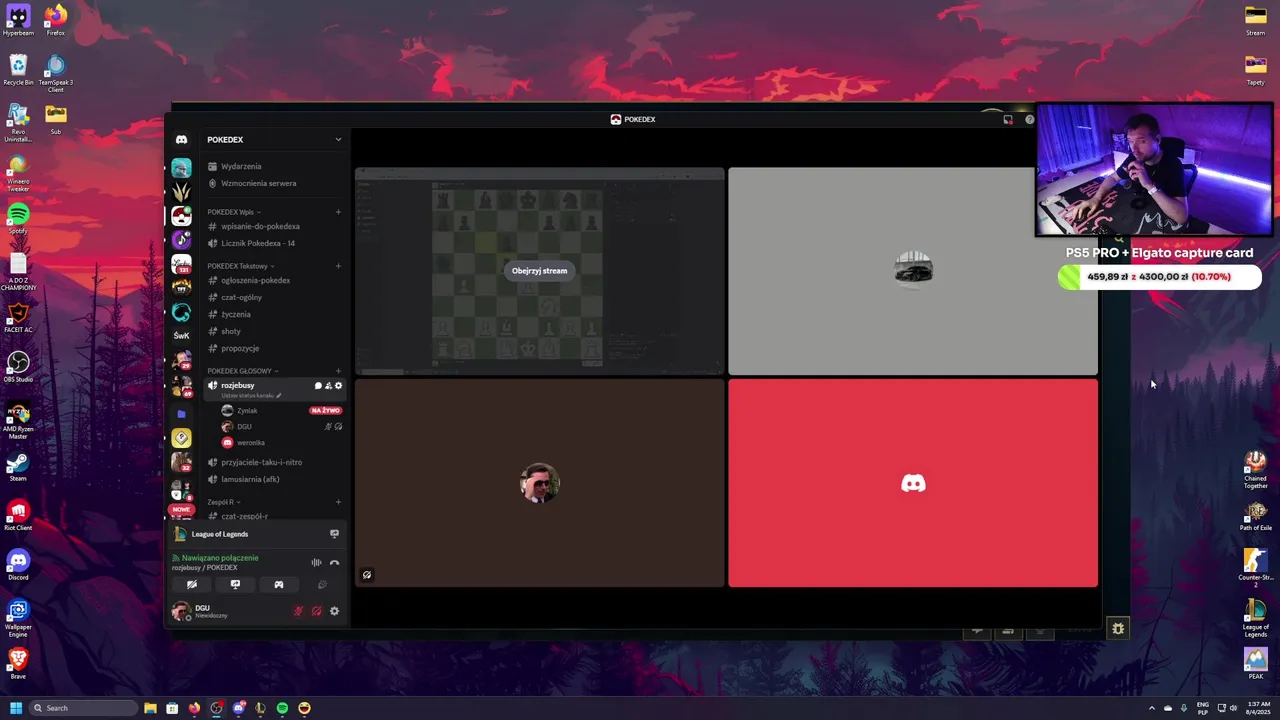The image size is (1280, 720).
Task: Open the activities game controller button
Action: 279,585
